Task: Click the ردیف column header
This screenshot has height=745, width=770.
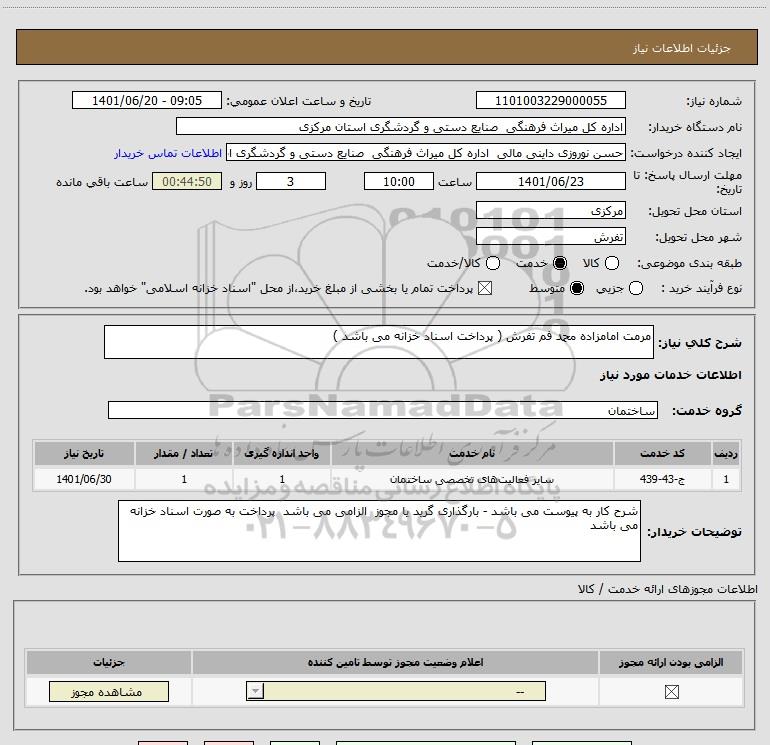Action: [x=726, y=453]
